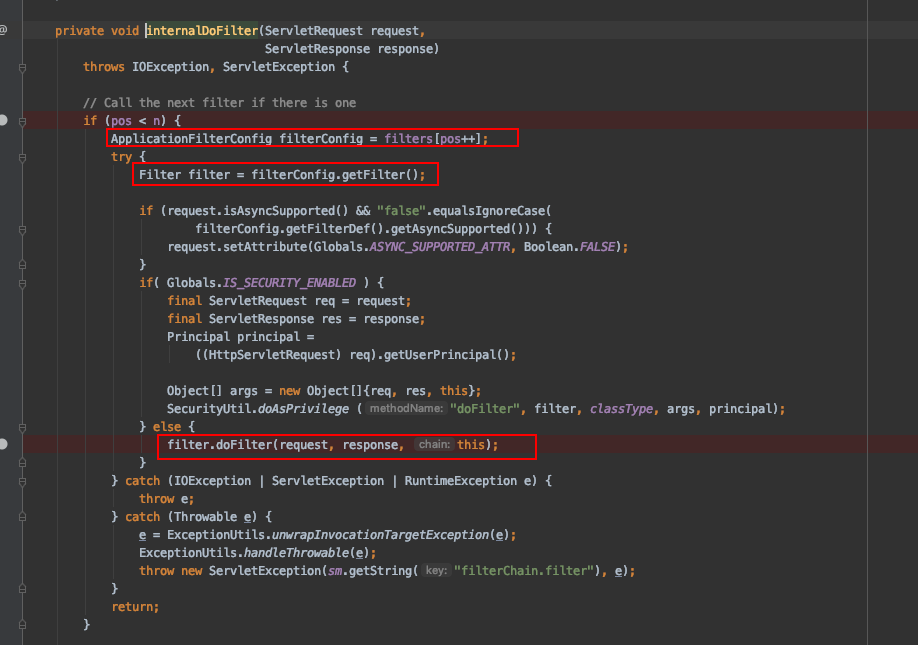Place cursor on method name internalDoFilter
The image size is (918, 645).
(x=202, y=30)
